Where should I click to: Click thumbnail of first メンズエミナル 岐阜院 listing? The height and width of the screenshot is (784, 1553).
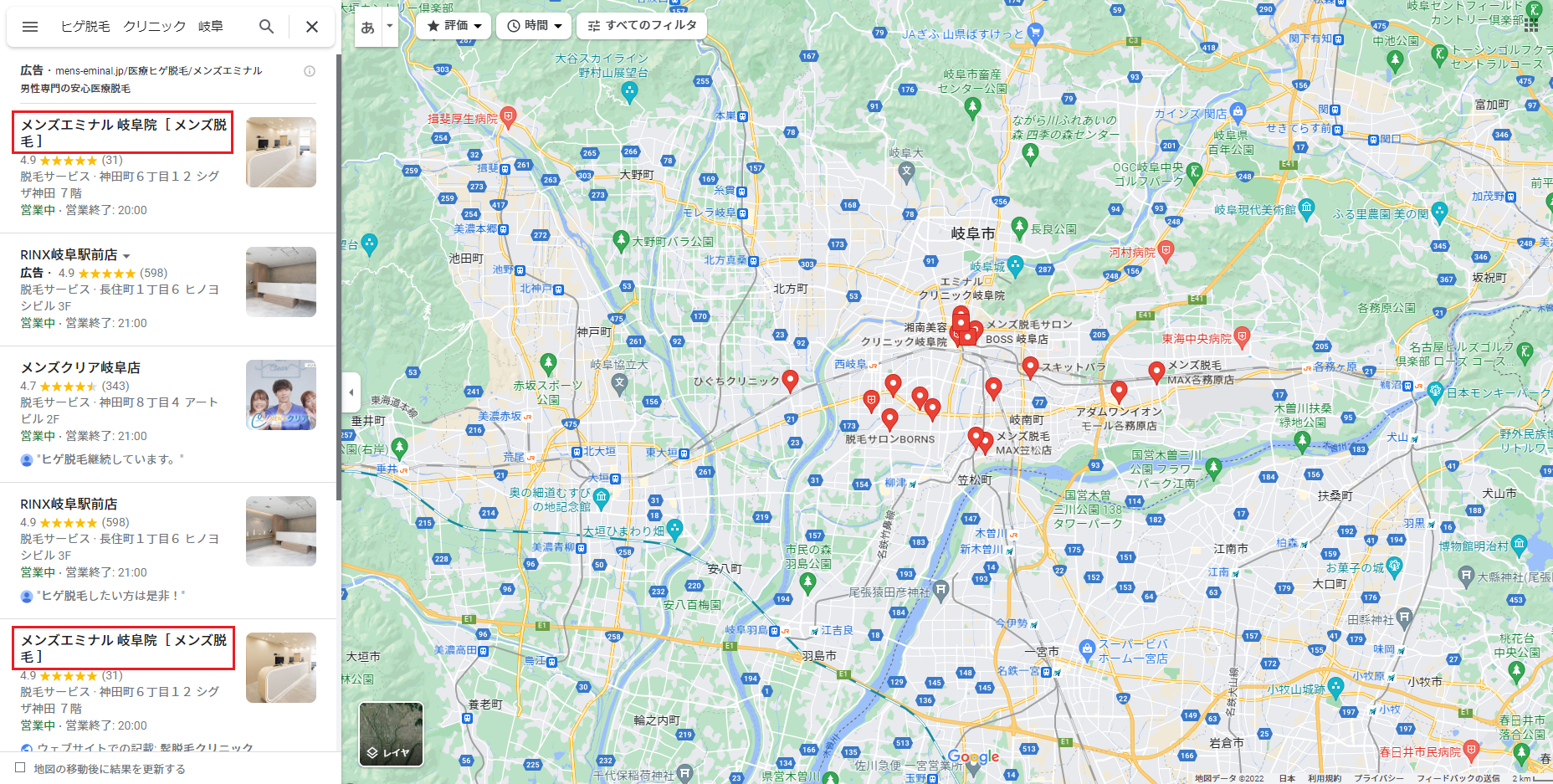281,151
